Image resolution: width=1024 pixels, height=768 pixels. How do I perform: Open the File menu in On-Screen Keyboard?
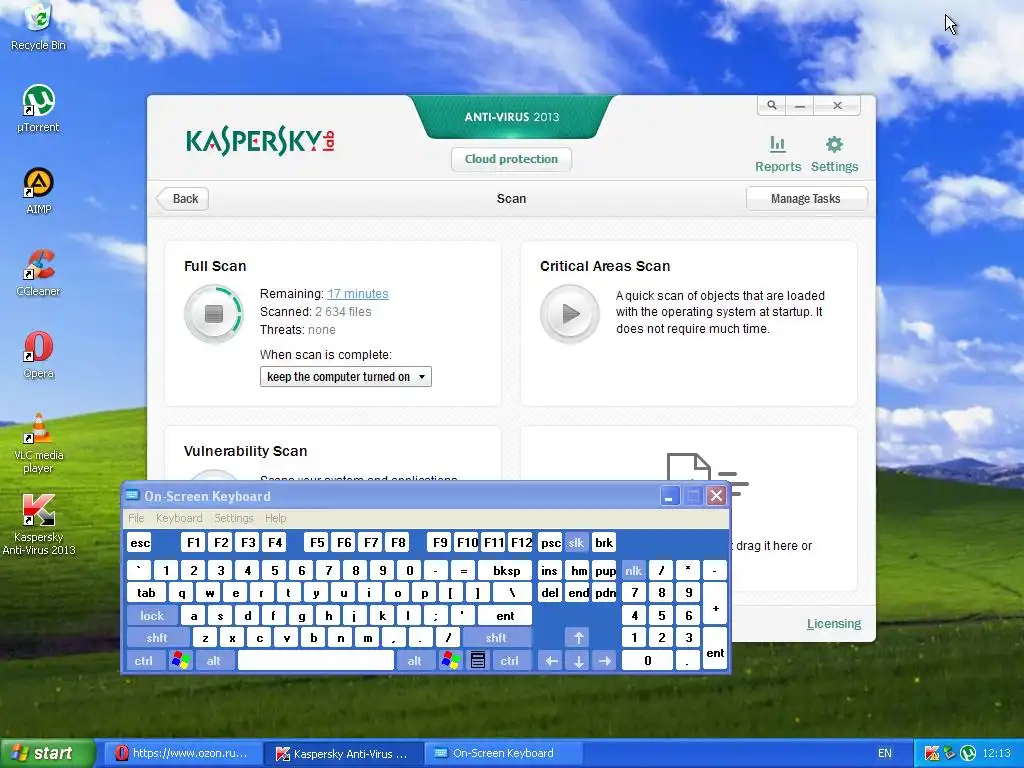[136, 518]
